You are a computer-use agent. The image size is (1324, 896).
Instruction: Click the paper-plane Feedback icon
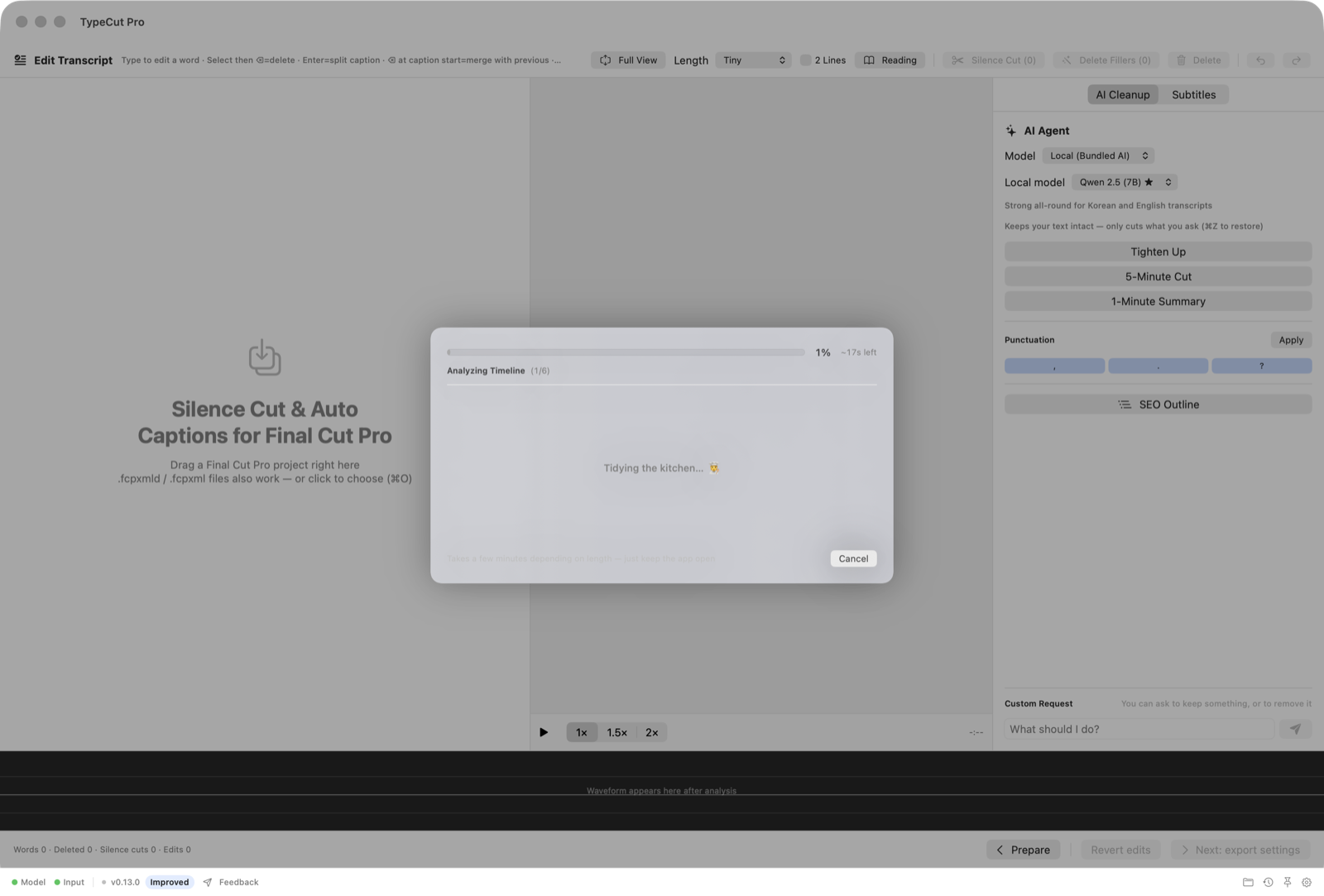[x=208, y=882]
